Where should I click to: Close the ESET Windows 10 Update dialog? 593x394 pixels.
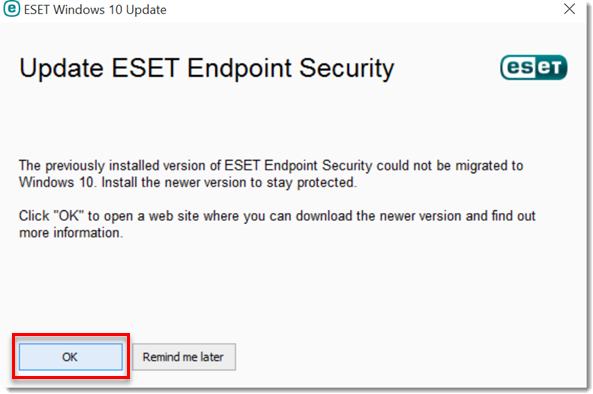[569, 9]
